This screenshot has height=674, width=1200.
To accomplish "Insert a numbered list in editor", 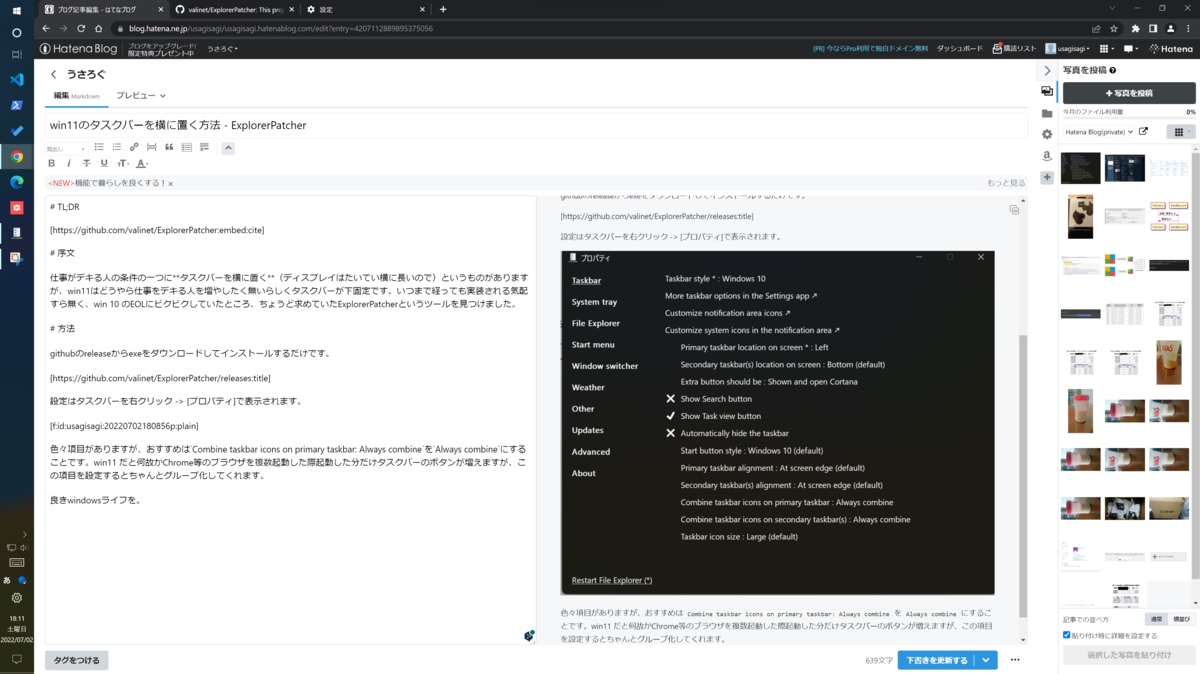I will [x=117, y=147].
